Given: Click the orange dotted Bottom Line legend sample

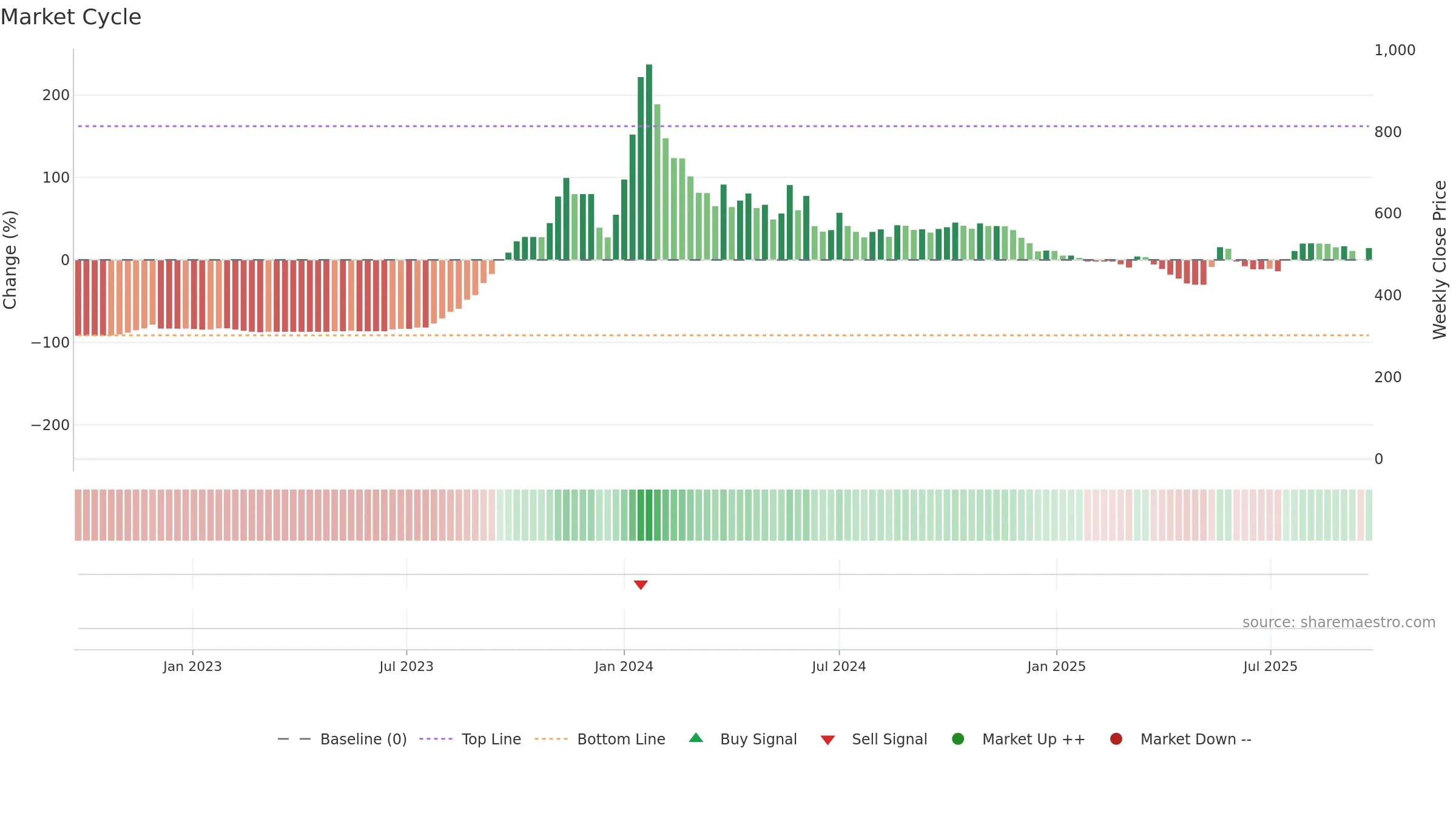Looking at the screenshot, I should 551,739.
